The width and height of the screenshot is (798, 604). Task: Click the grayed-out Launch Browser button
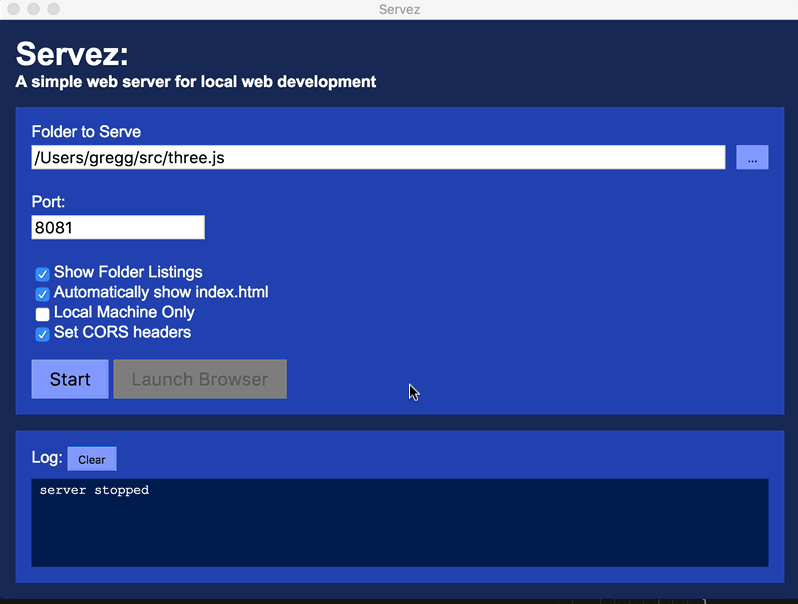[200, 379]
